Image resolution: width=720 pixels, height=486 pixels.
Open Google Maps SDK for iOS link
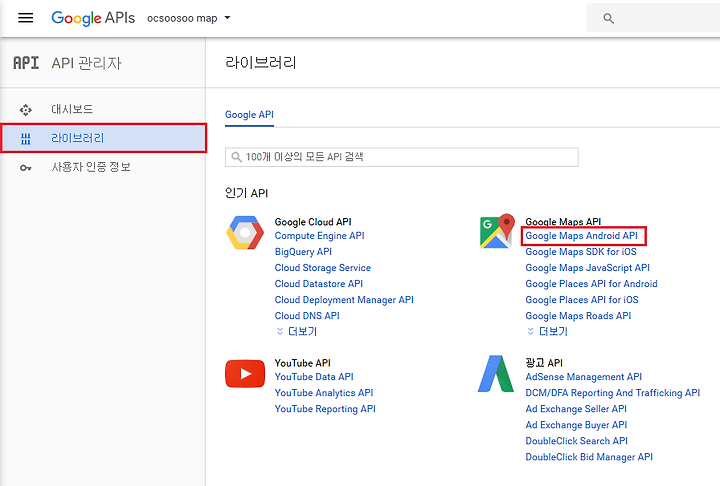coord(581,252)
